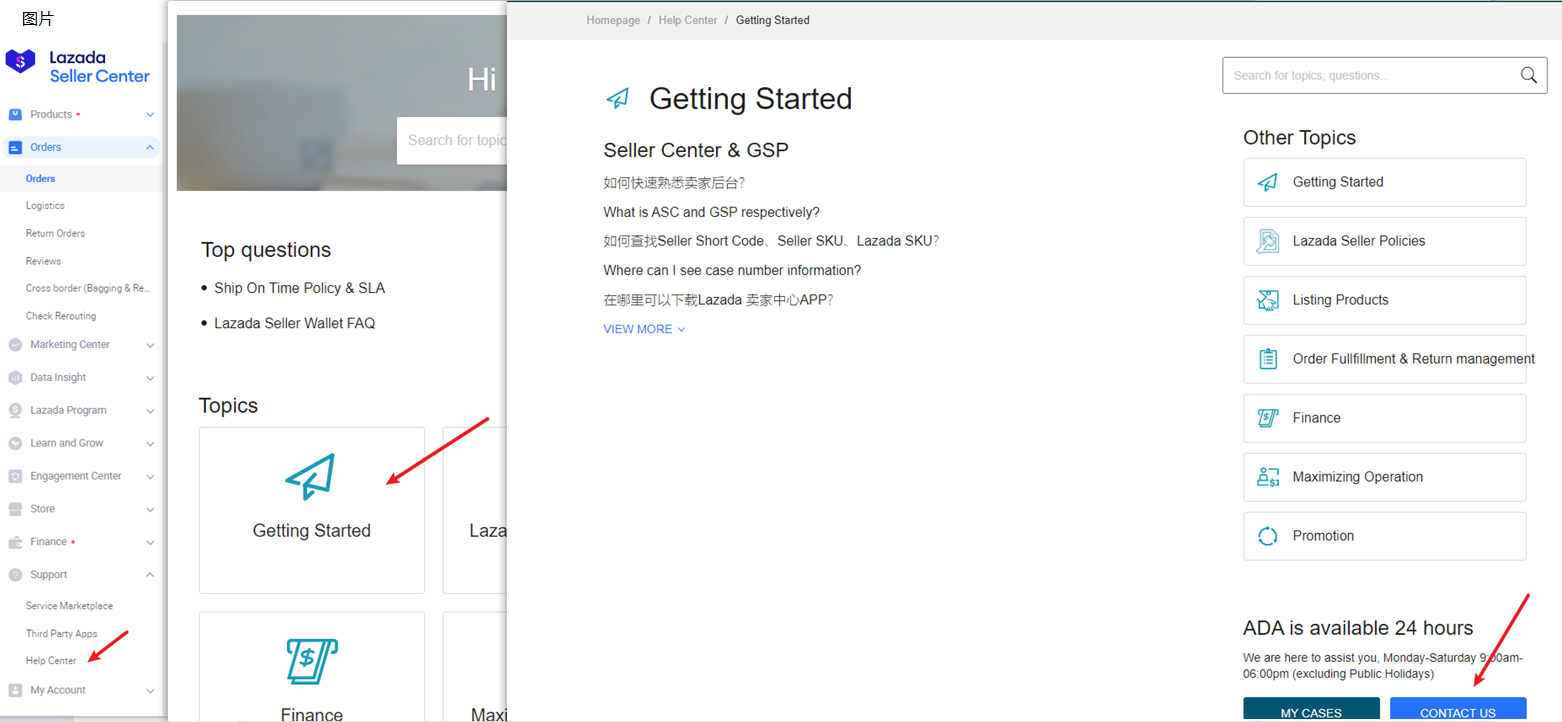Expand VIEW MORE under Seller Center & GSP
The image size is (1562, 722).
pos(644,329)
